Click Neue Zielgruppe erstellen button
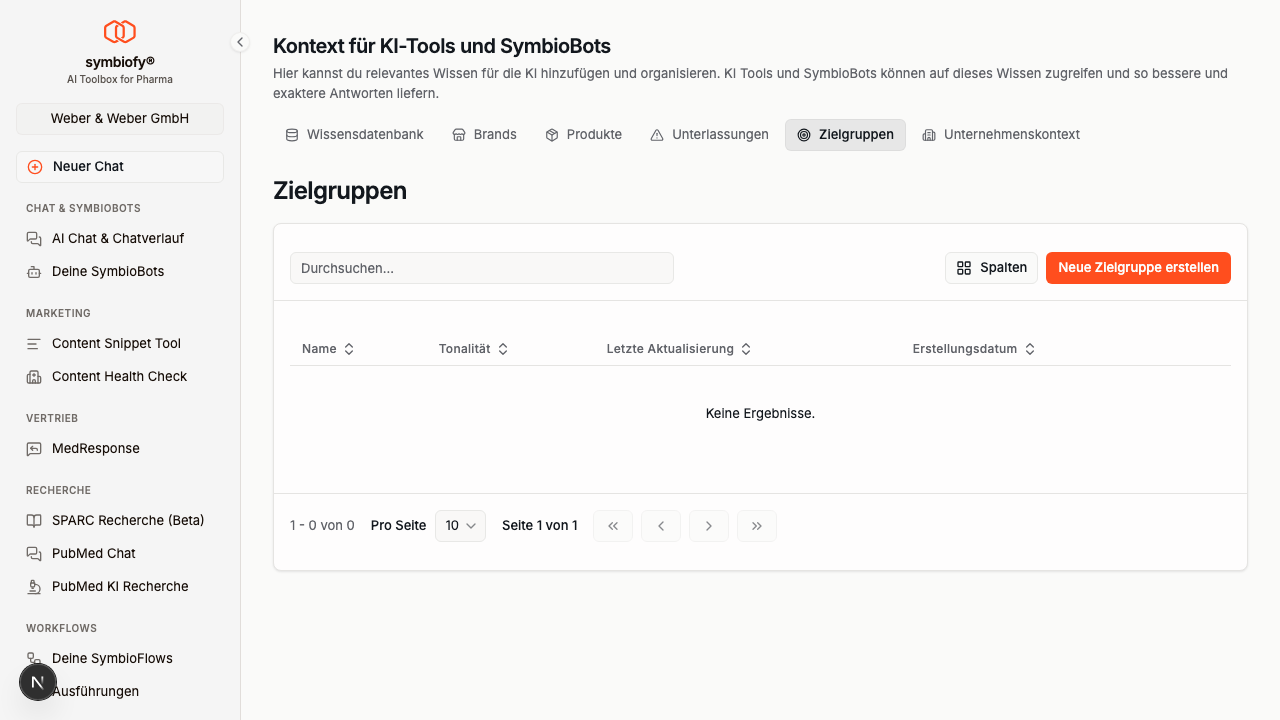 point(1138,268)
